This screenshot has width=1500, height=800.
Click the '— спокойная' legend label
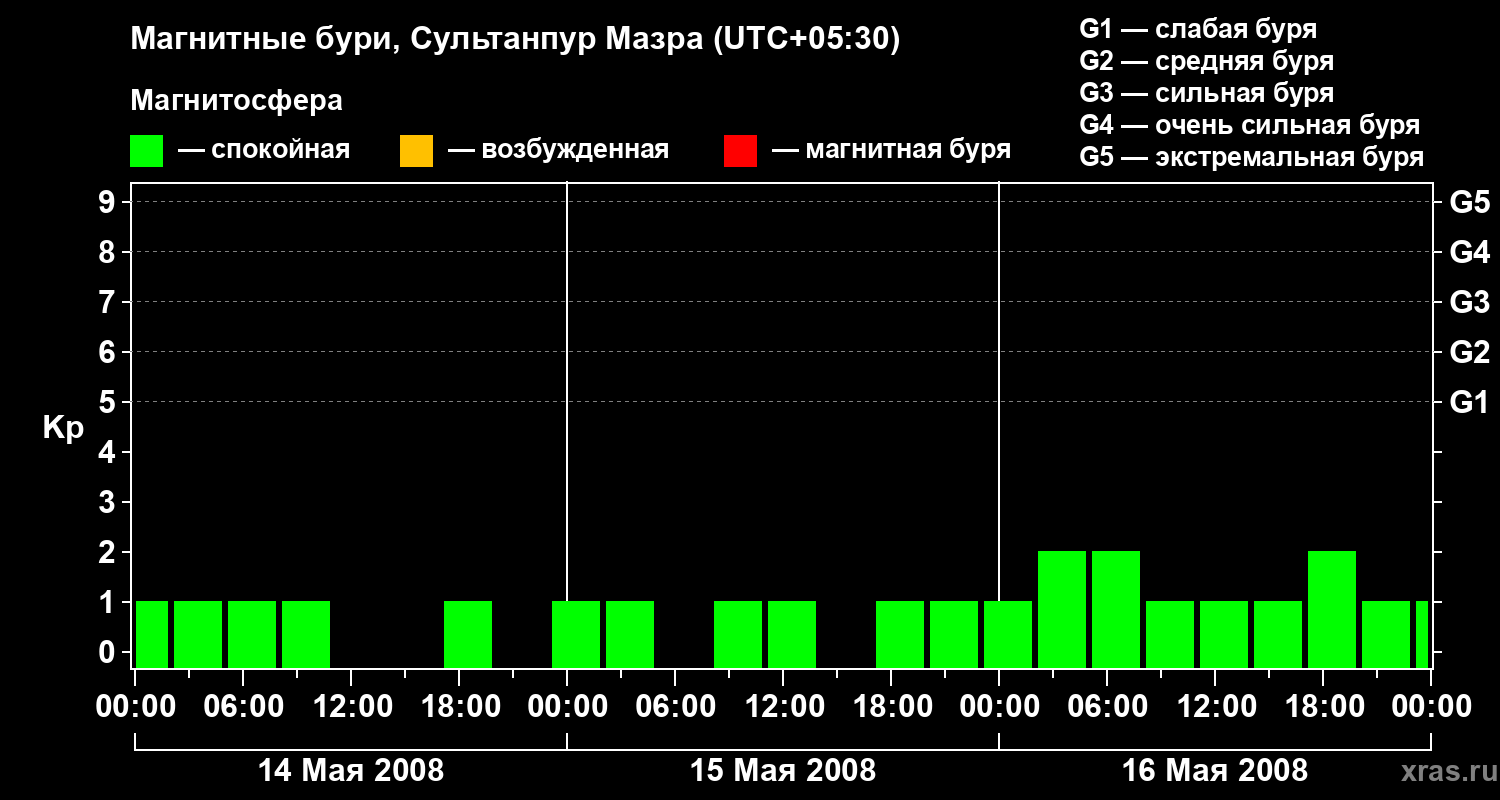[264, 150]
